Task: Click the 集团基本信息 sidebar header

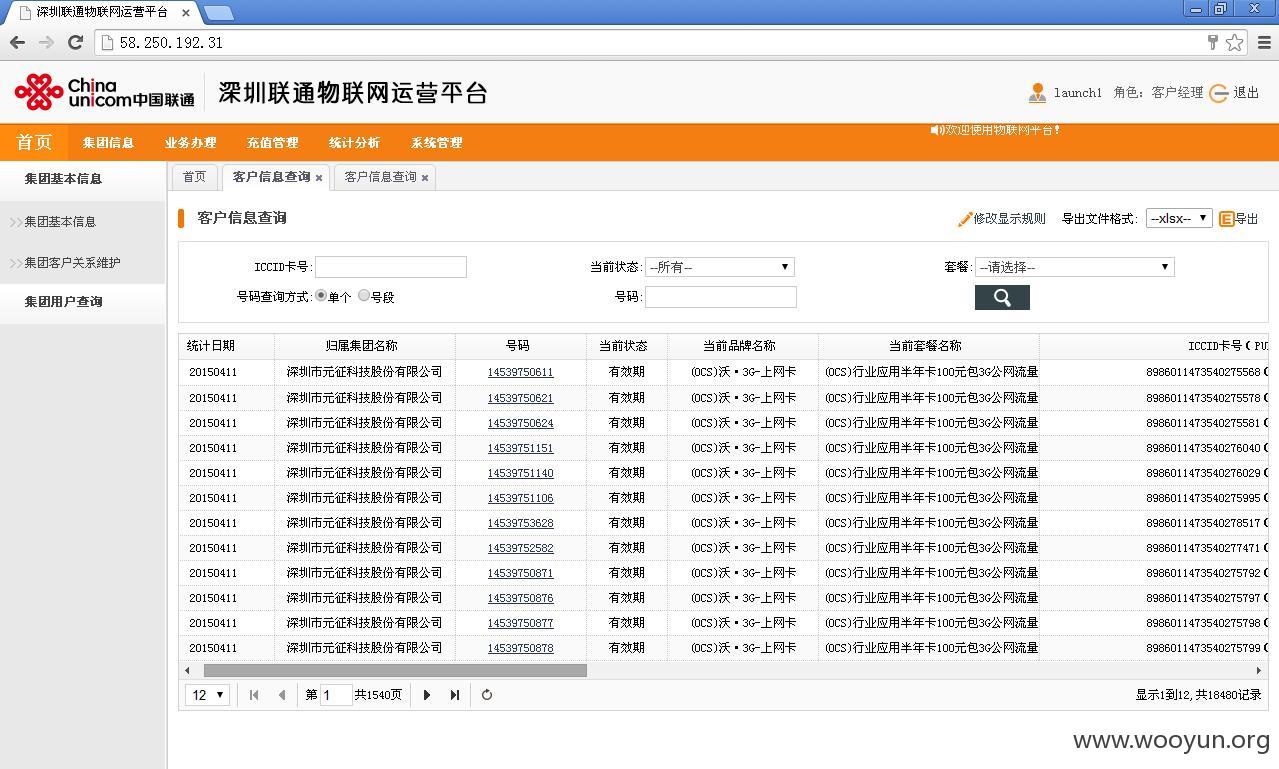Action: click(63, 179)
